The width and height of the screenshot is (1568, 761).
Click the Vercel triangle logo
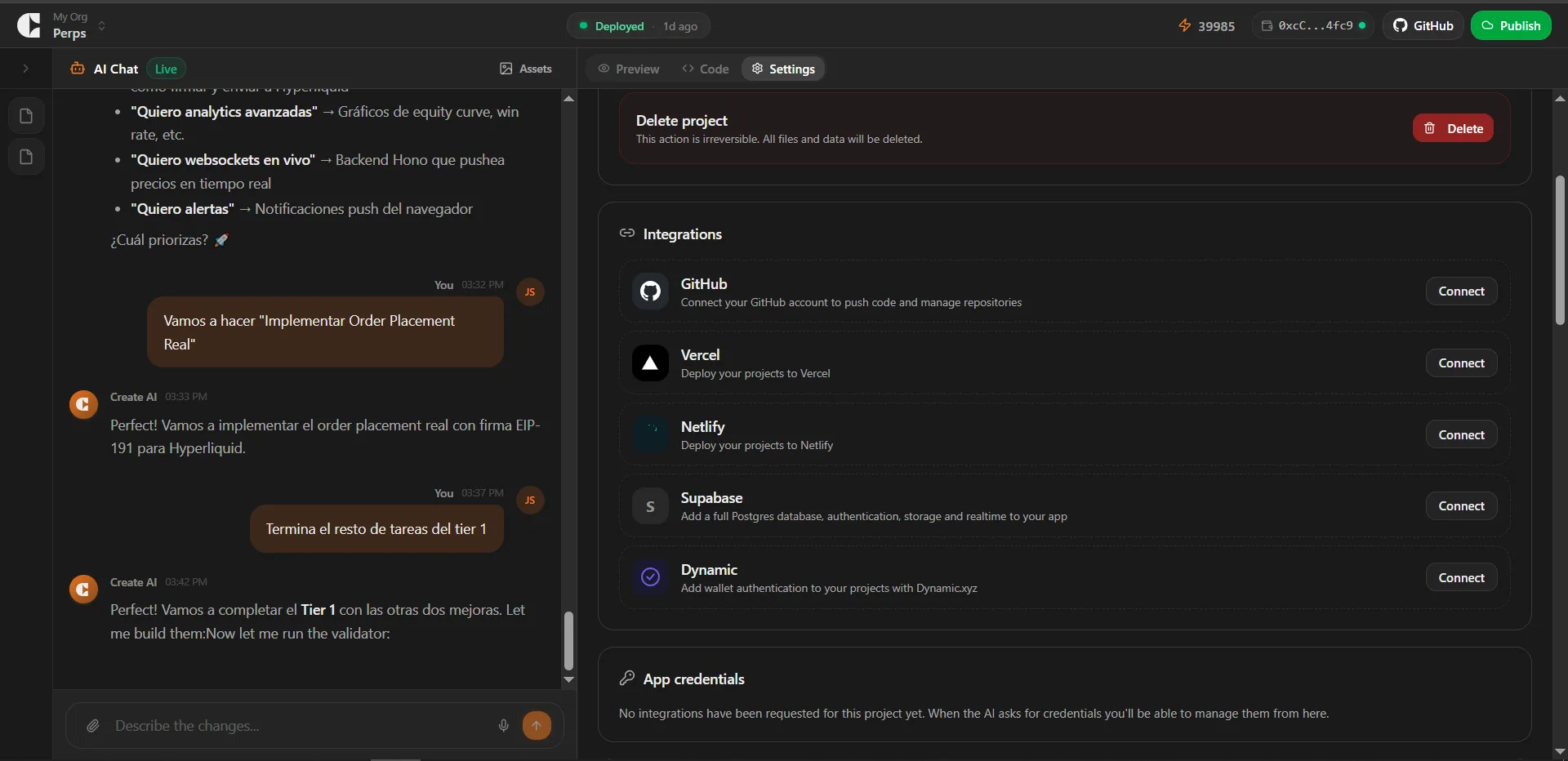(x=650, y=363)
